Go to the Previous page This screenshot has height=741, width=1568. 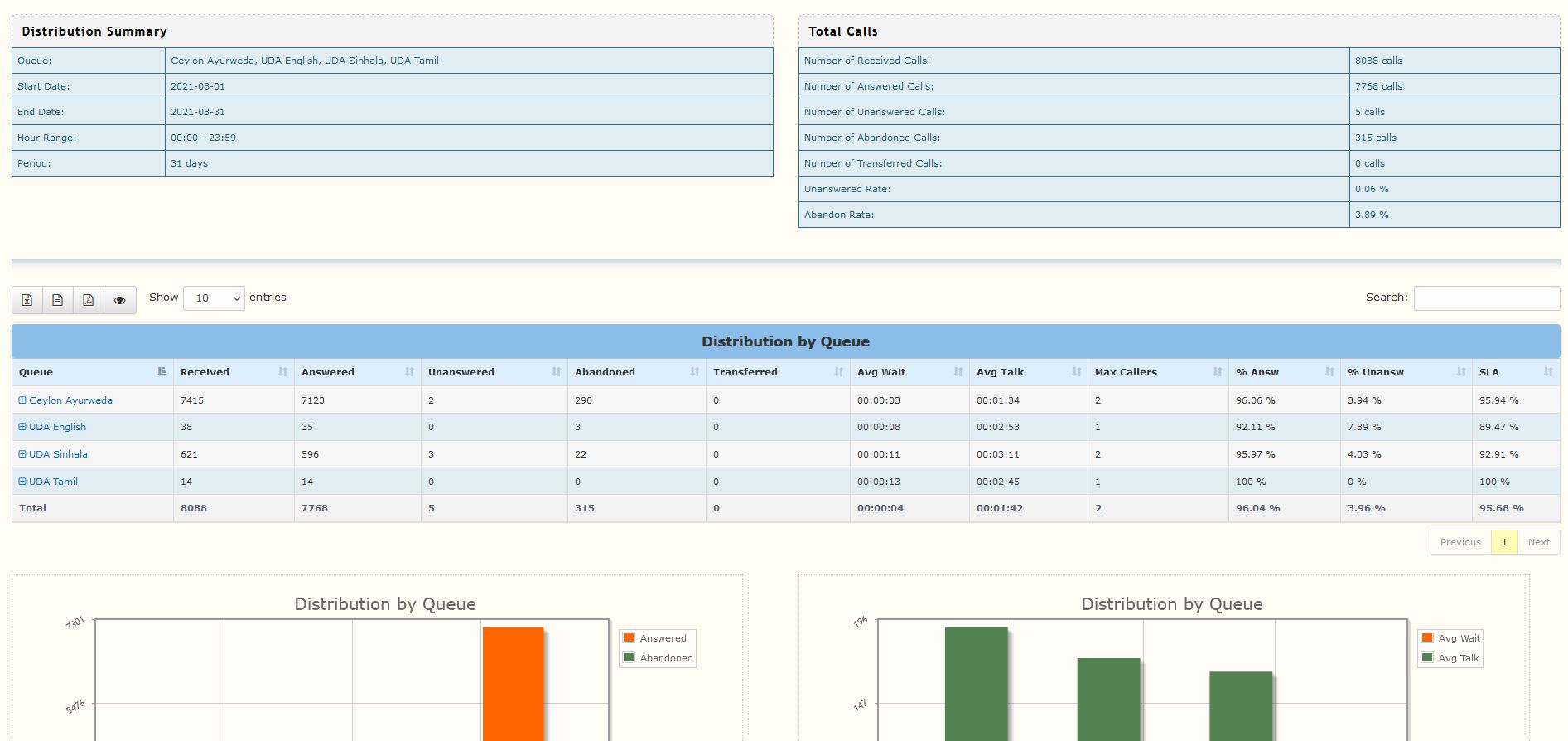(1460, 542)
